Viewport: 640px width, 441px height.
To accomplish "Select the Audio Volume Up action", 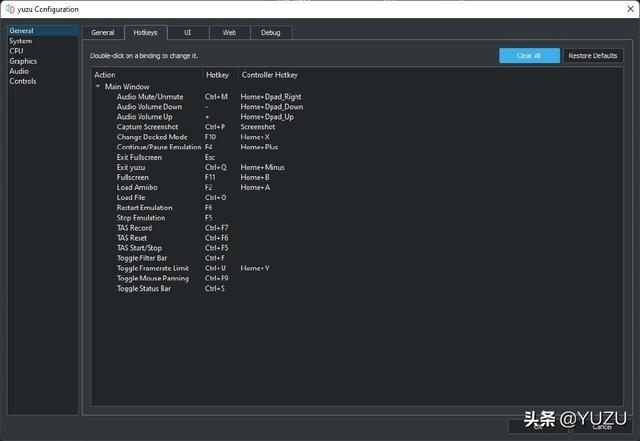I will (x=144, y=117).
